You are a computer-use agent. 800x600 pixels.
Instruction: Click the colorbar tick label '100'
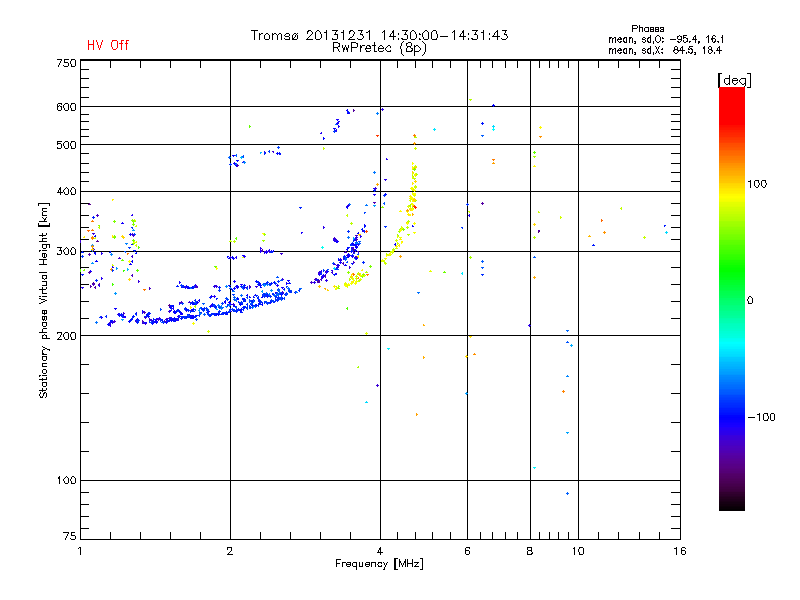click(x=757, y=184)
